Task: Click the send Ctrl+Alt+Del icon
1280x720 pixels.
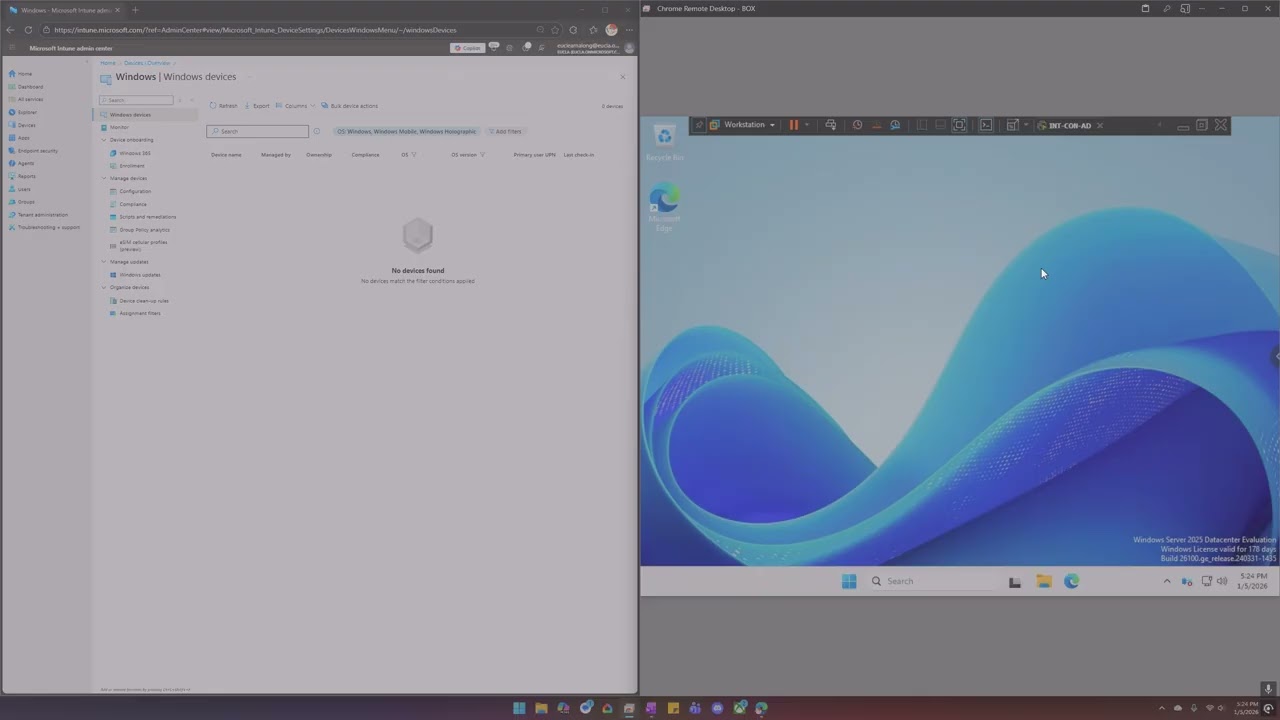Action: point(831,125)
